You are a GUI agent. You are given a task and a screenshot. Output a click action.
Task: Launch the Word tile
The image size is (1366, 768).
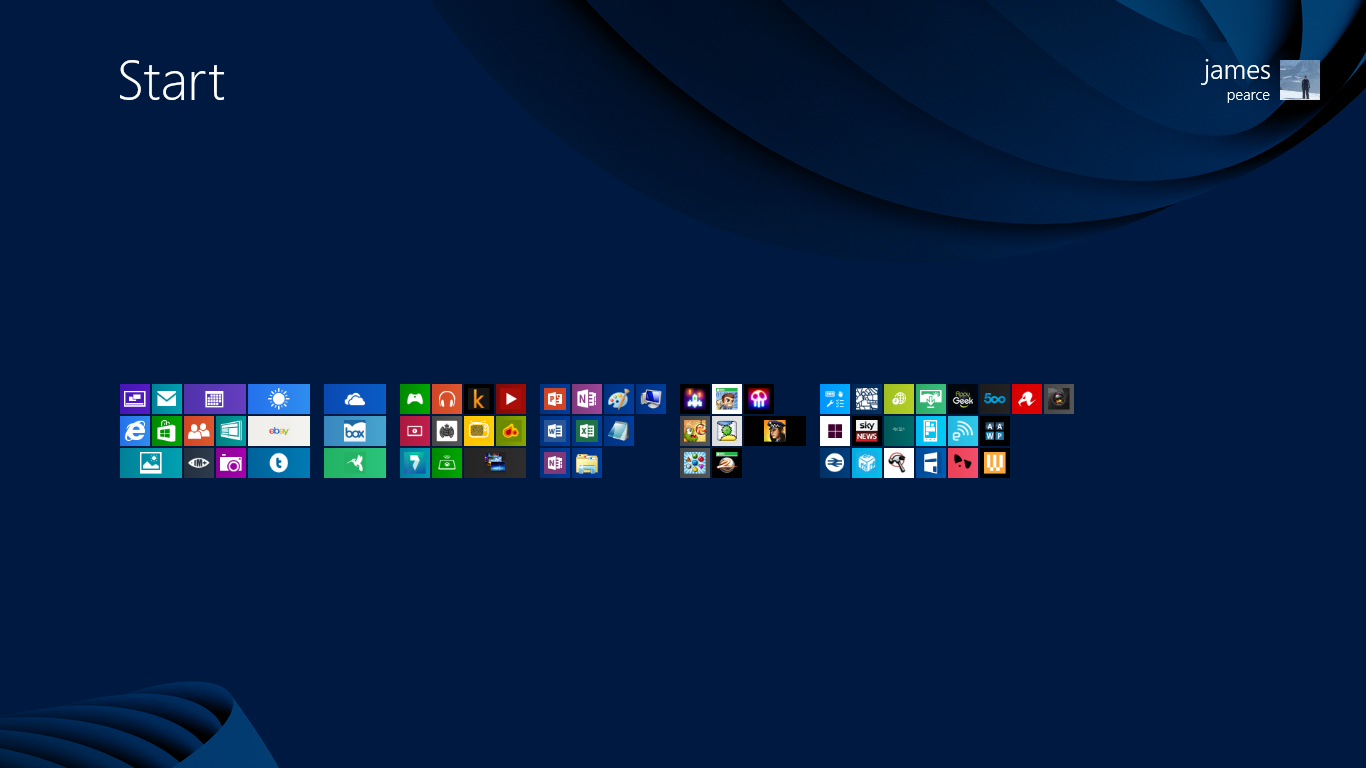coord(555,431)
